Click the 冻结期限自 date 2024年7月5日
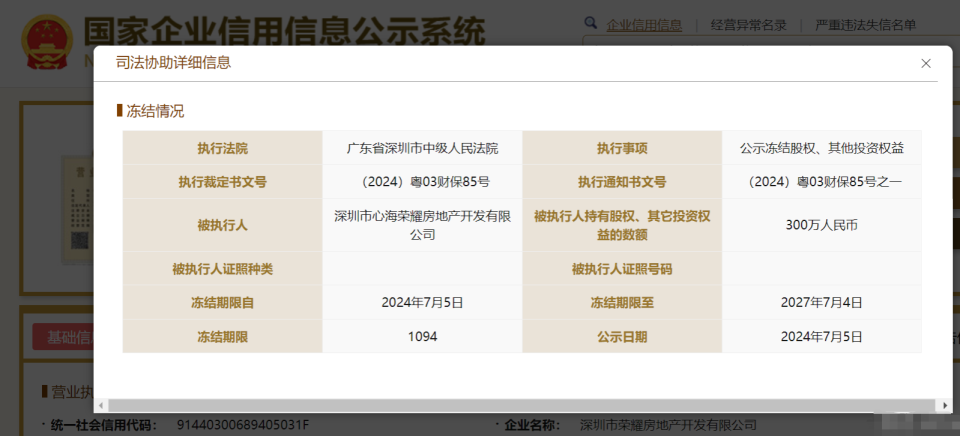This screenshot has height=436, width=960. [x=422, y=302]
